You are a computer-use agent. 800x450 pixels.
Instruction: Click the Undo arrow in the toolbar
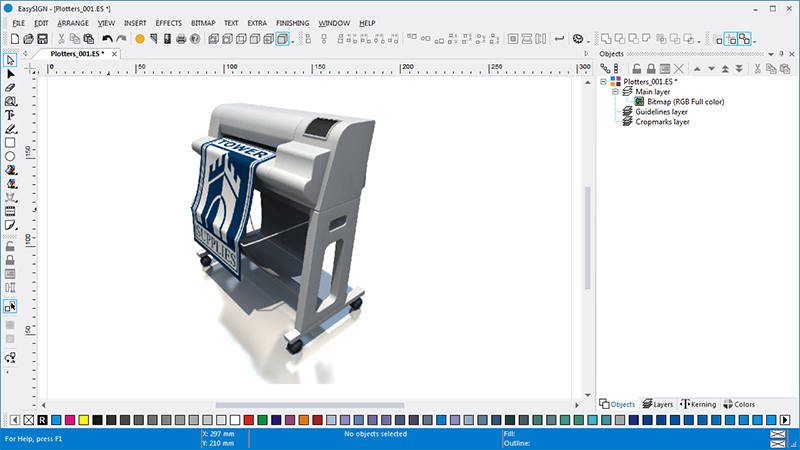[x=107, y=39]
